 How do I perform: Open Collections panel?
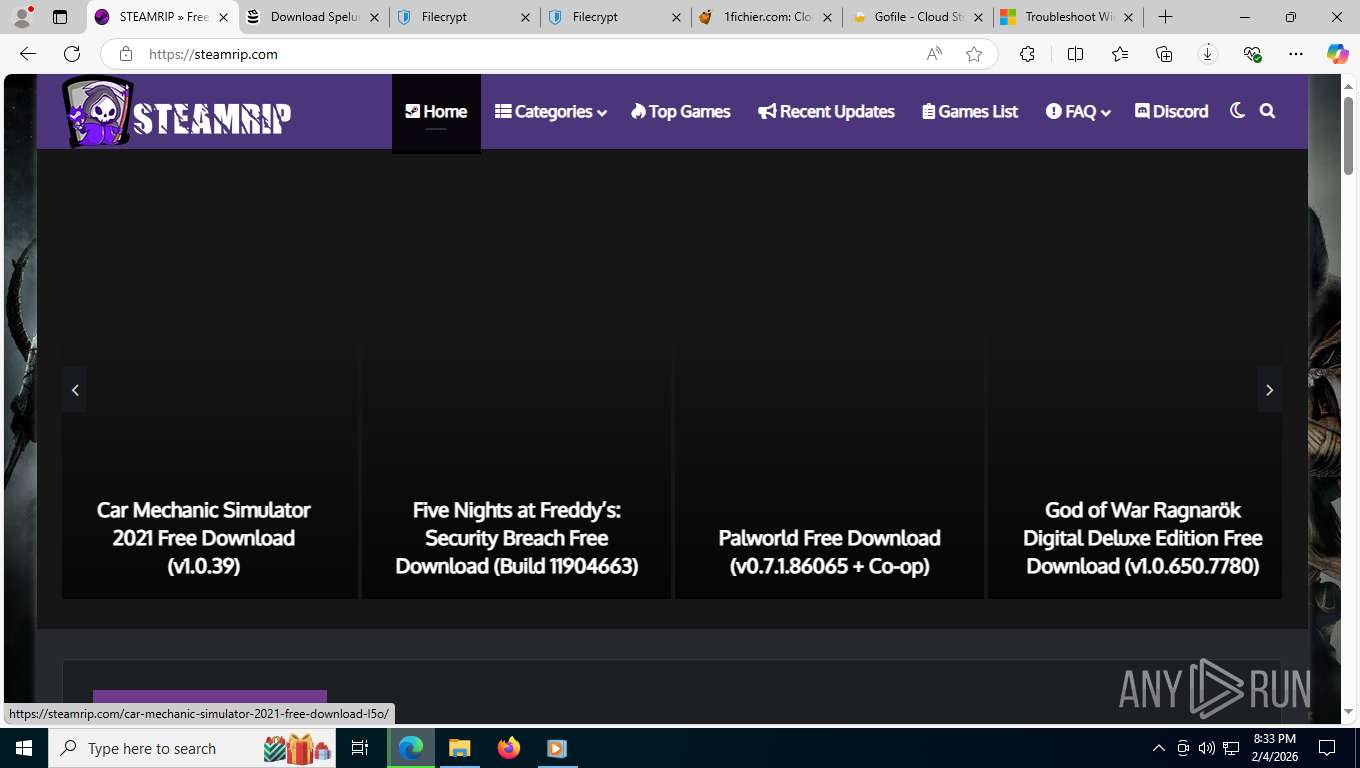pos(1164,54)
